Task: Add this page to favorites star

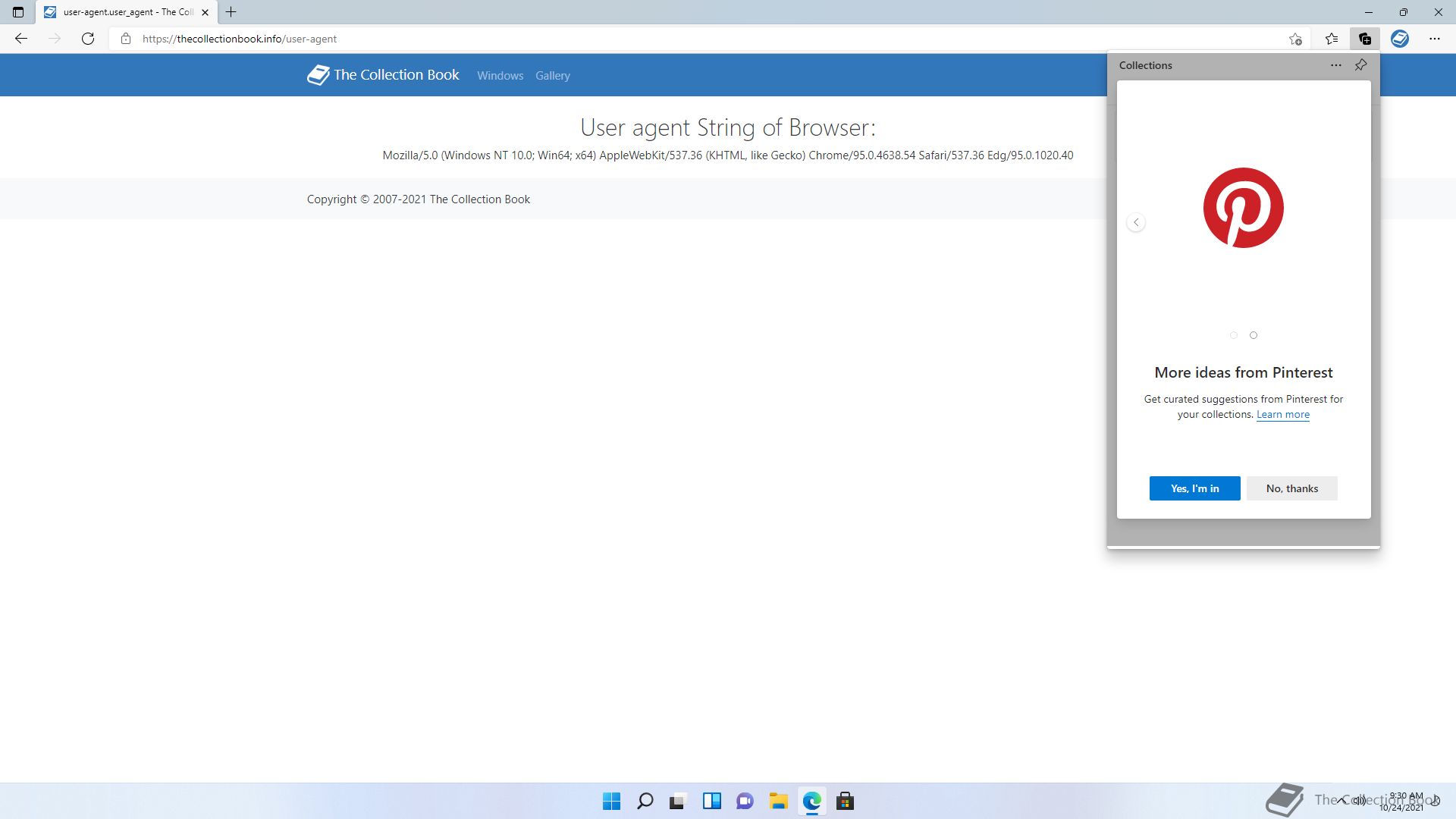Action: click(1295, 39)
